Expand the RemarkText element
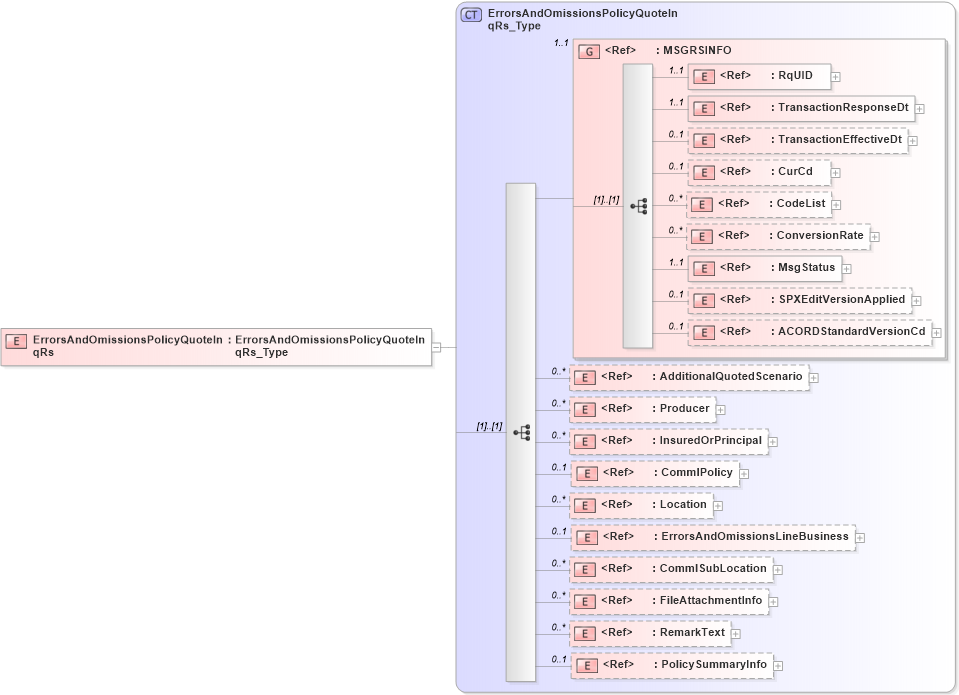Screen dimensions: 959x695 click(737, 633)
